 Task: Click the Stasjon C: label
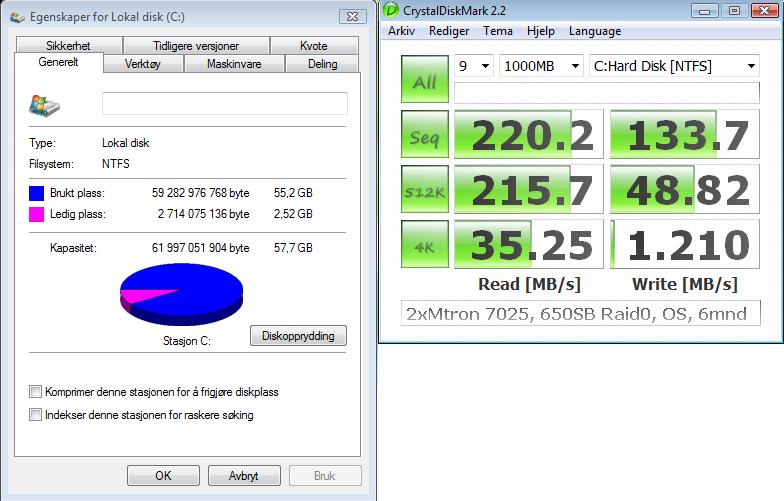tap(187, 341)
